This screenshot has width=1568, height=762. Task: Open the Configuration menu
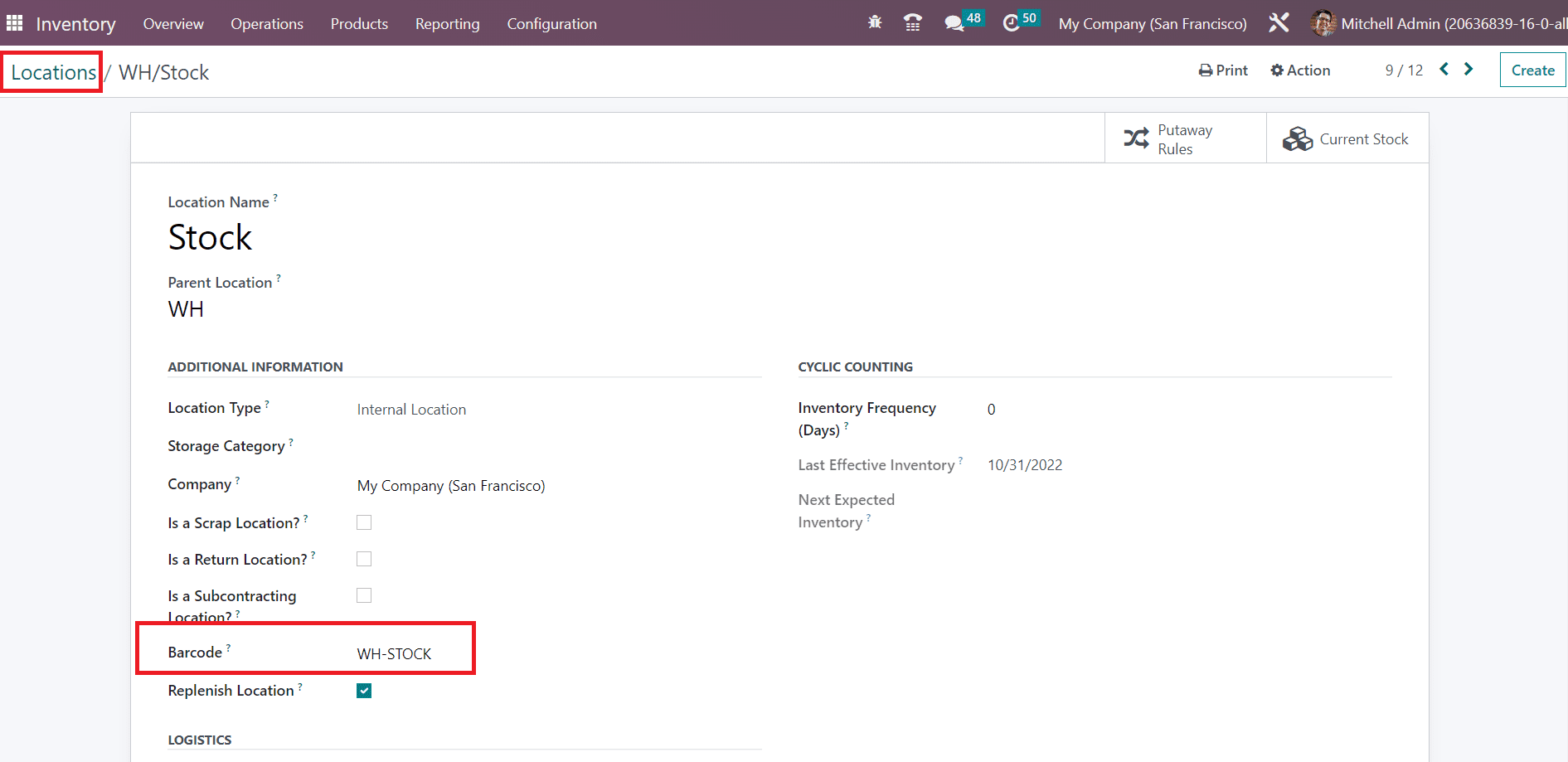(x=551, y=24)
